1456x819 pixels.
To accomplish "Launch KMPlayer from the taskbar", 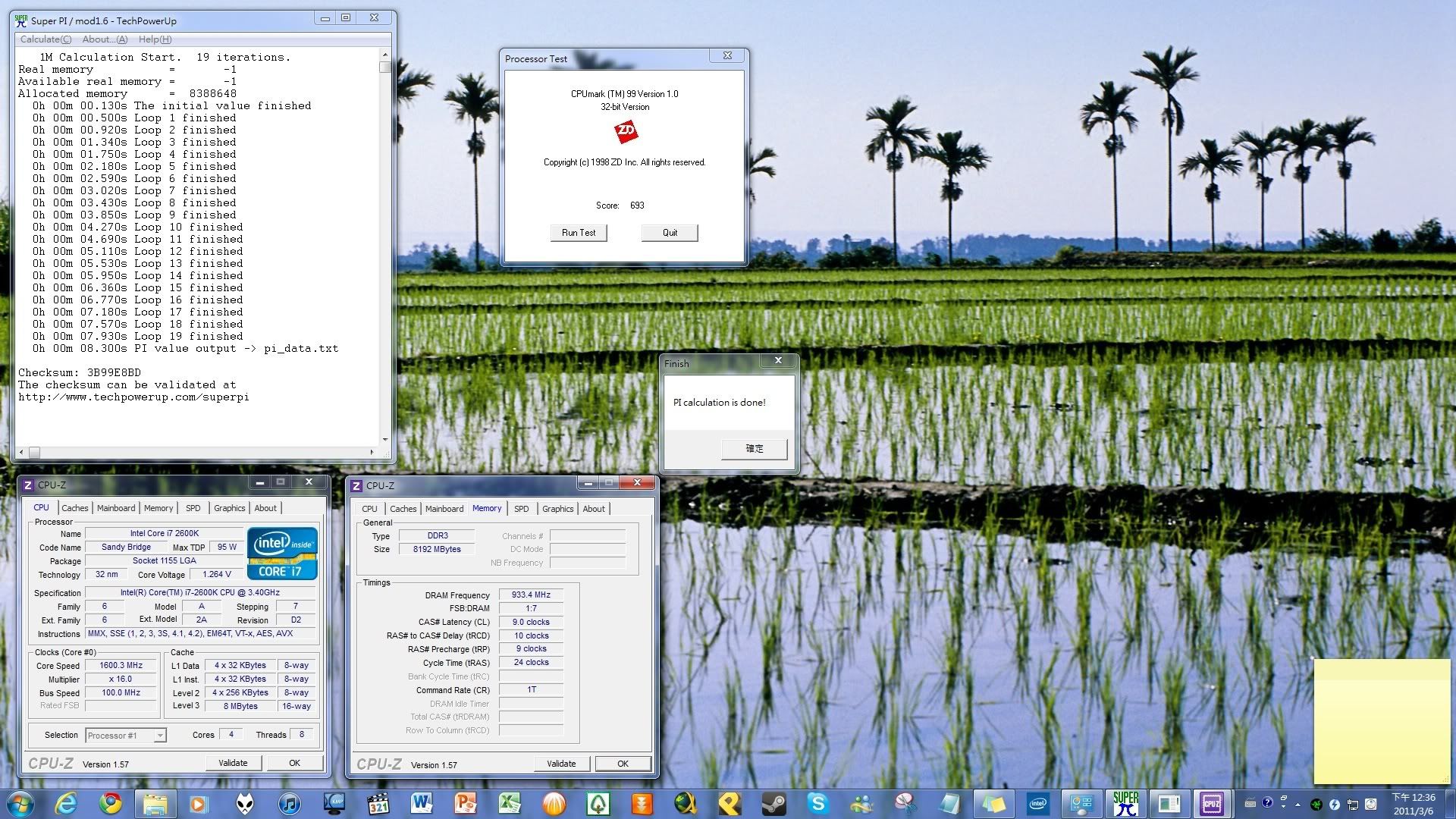I will coord(334,803).
